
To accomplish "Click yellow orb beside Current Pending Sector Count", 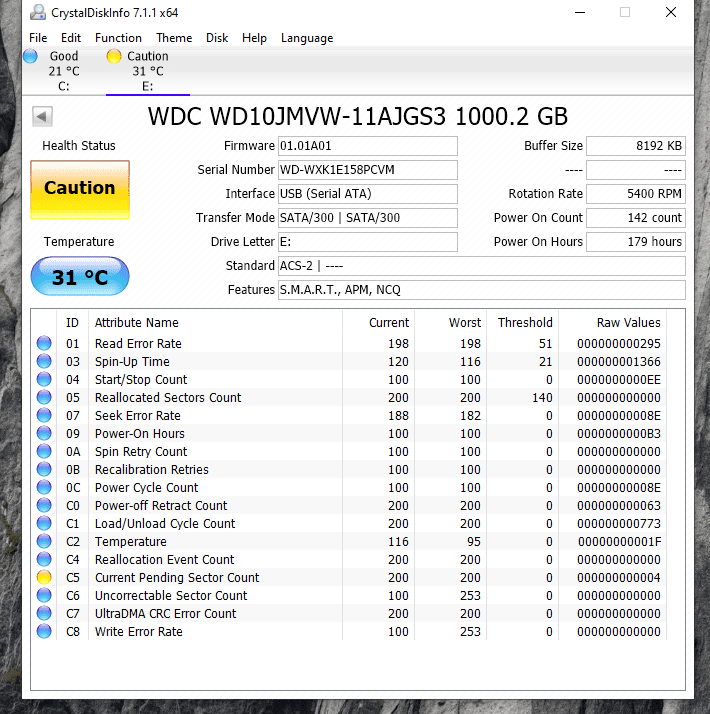I will click(x=44, y=577).
